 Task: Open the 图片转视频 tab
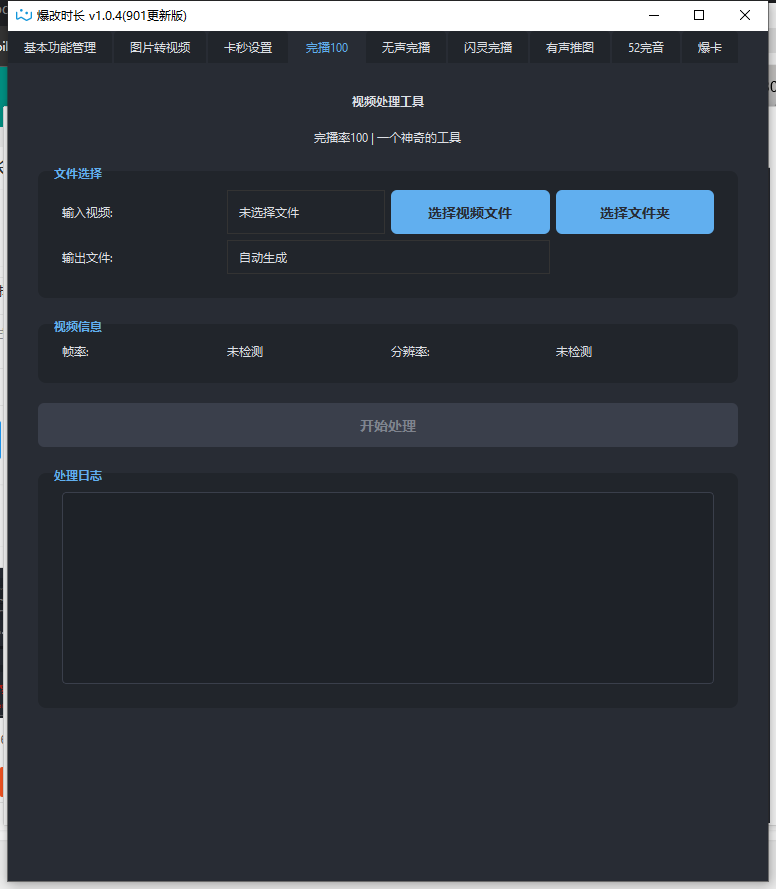pos(160,48)
